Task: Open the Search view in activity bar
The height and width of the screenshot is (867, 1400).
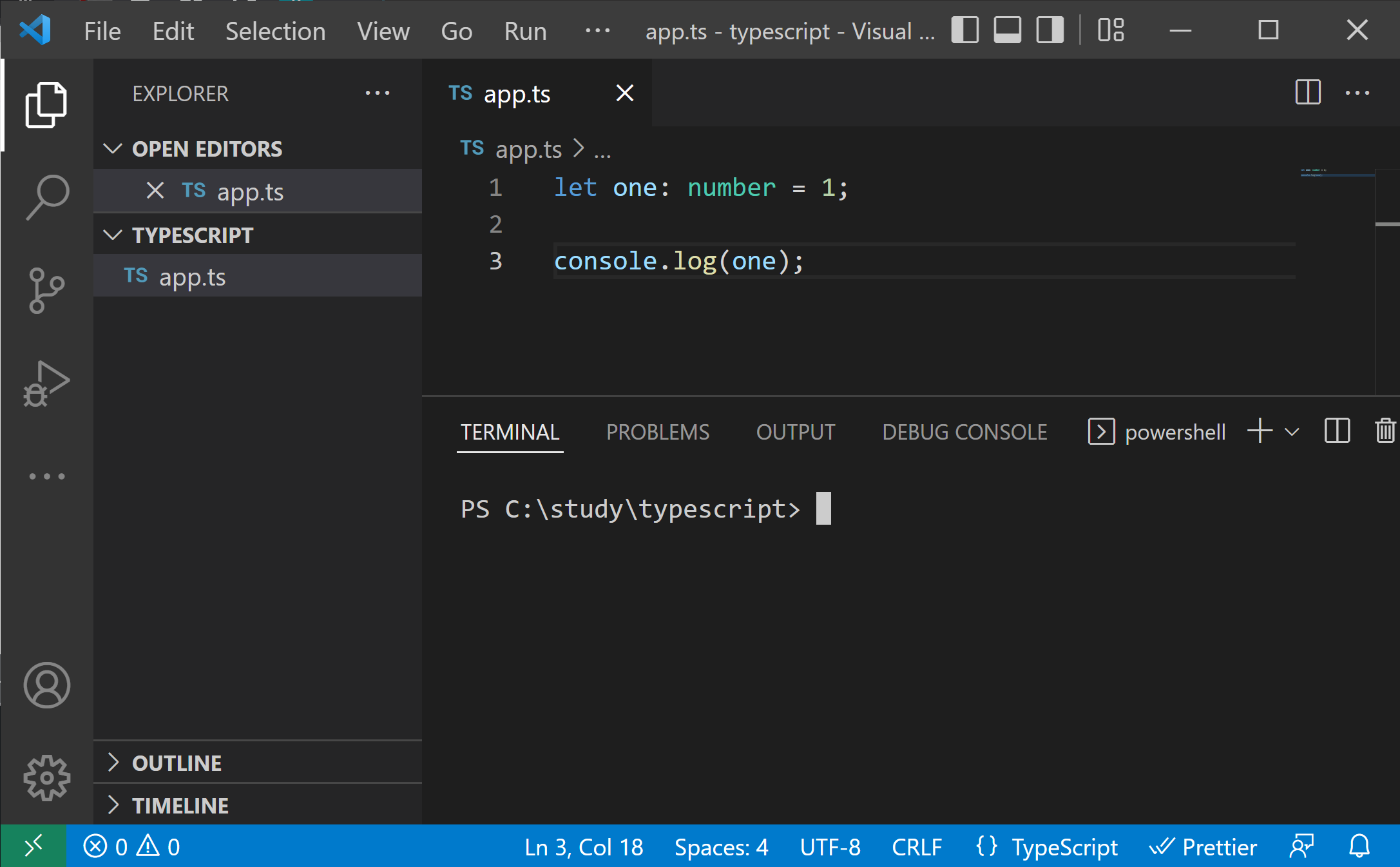Action: coord(47,197)
